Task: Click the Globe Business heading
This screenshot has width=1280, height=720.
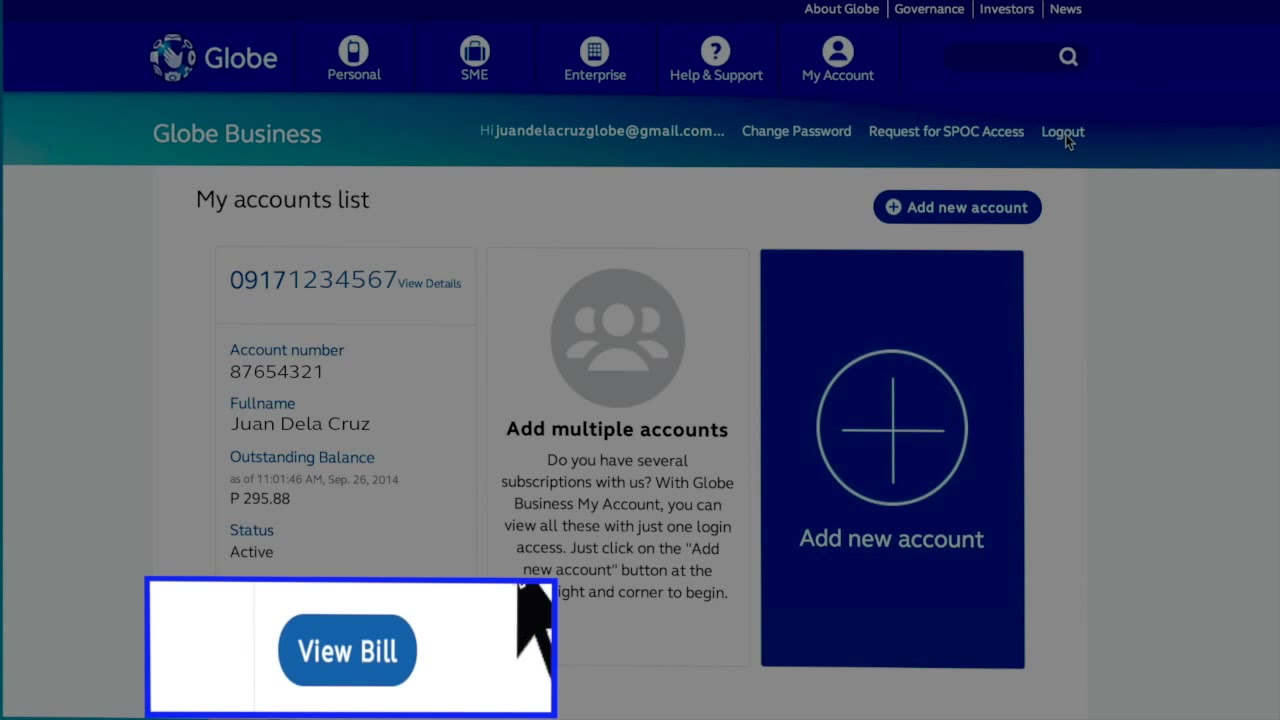Action: tap(237, 134)
